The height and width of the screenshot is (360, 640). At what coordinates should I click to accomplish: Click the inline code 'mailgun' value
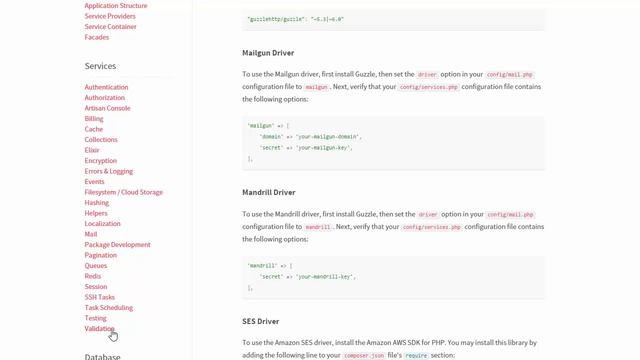click(x=316, y=87)
